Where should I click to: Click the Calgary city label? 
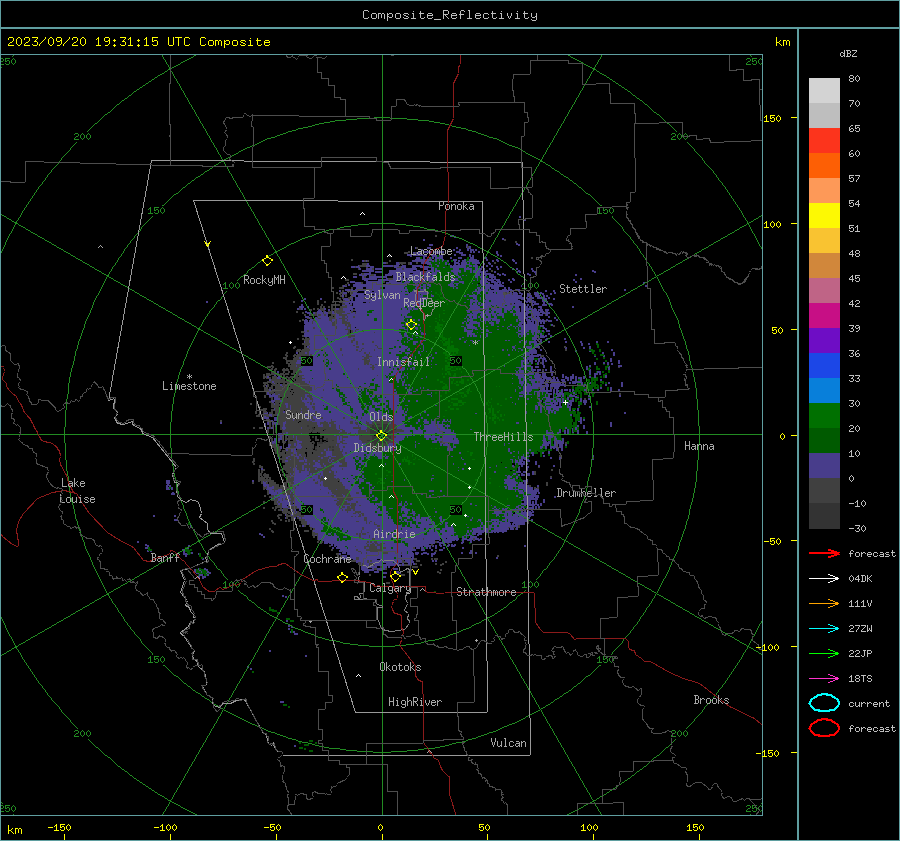(x=390, y=588)
